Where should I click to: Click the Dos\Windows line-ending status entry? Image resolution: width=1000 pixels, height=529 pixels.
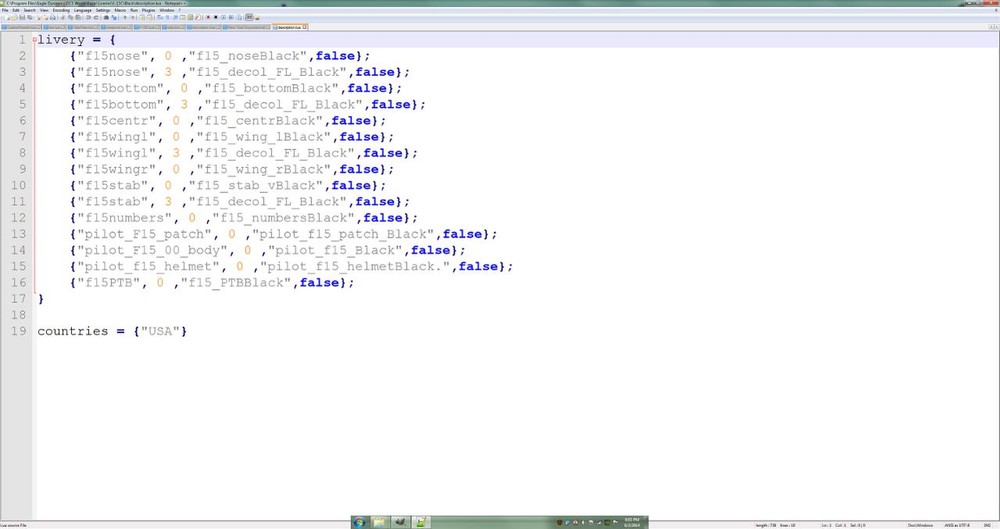(920, 525)
